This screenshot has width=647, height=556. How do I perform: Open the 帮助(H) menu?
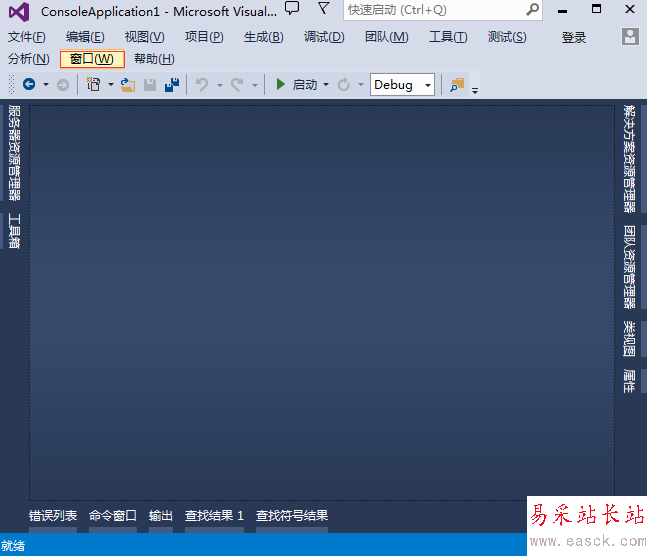point(154,59)
